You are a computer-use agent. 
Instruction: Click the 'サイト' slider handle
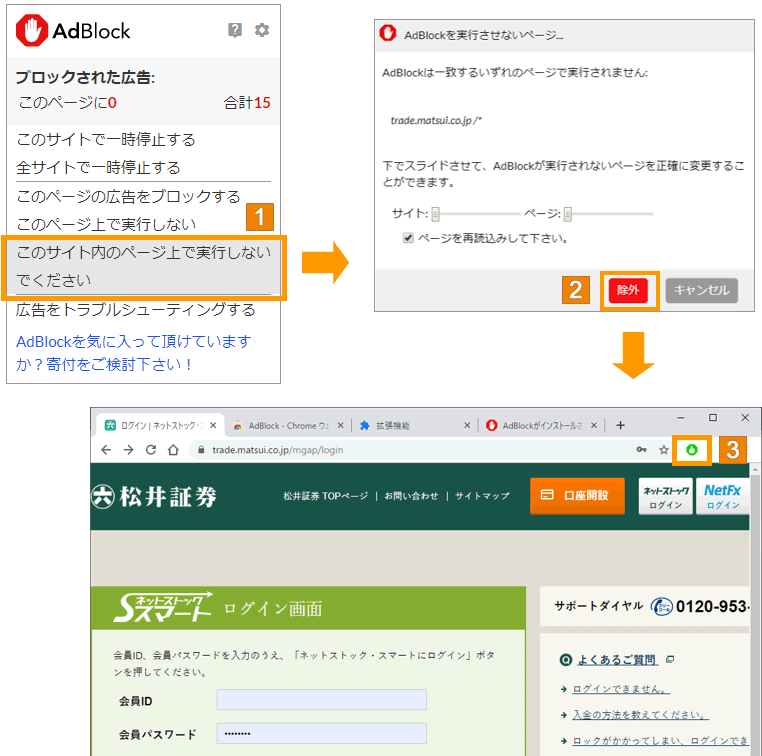tap(435, 214)
